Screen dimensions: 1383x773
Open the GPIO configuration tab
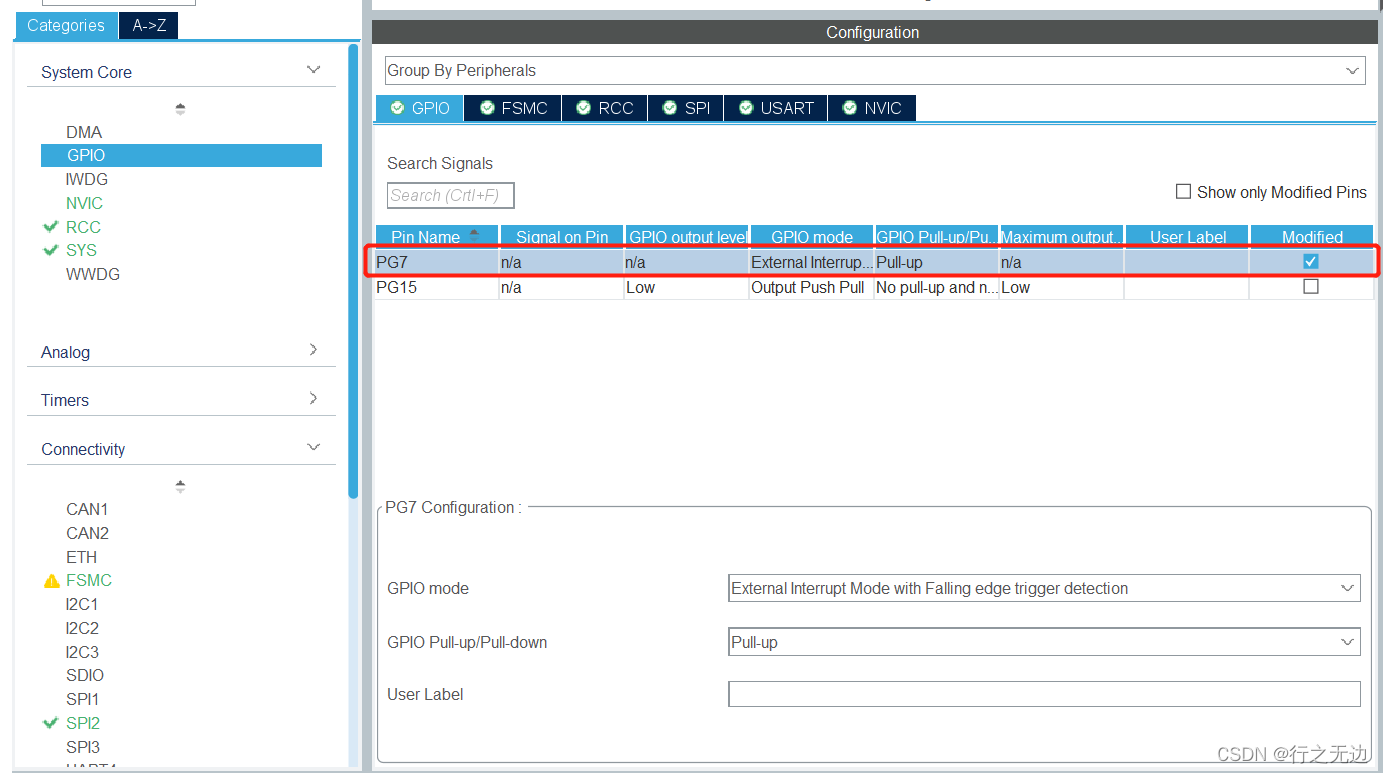click(420, 108)
